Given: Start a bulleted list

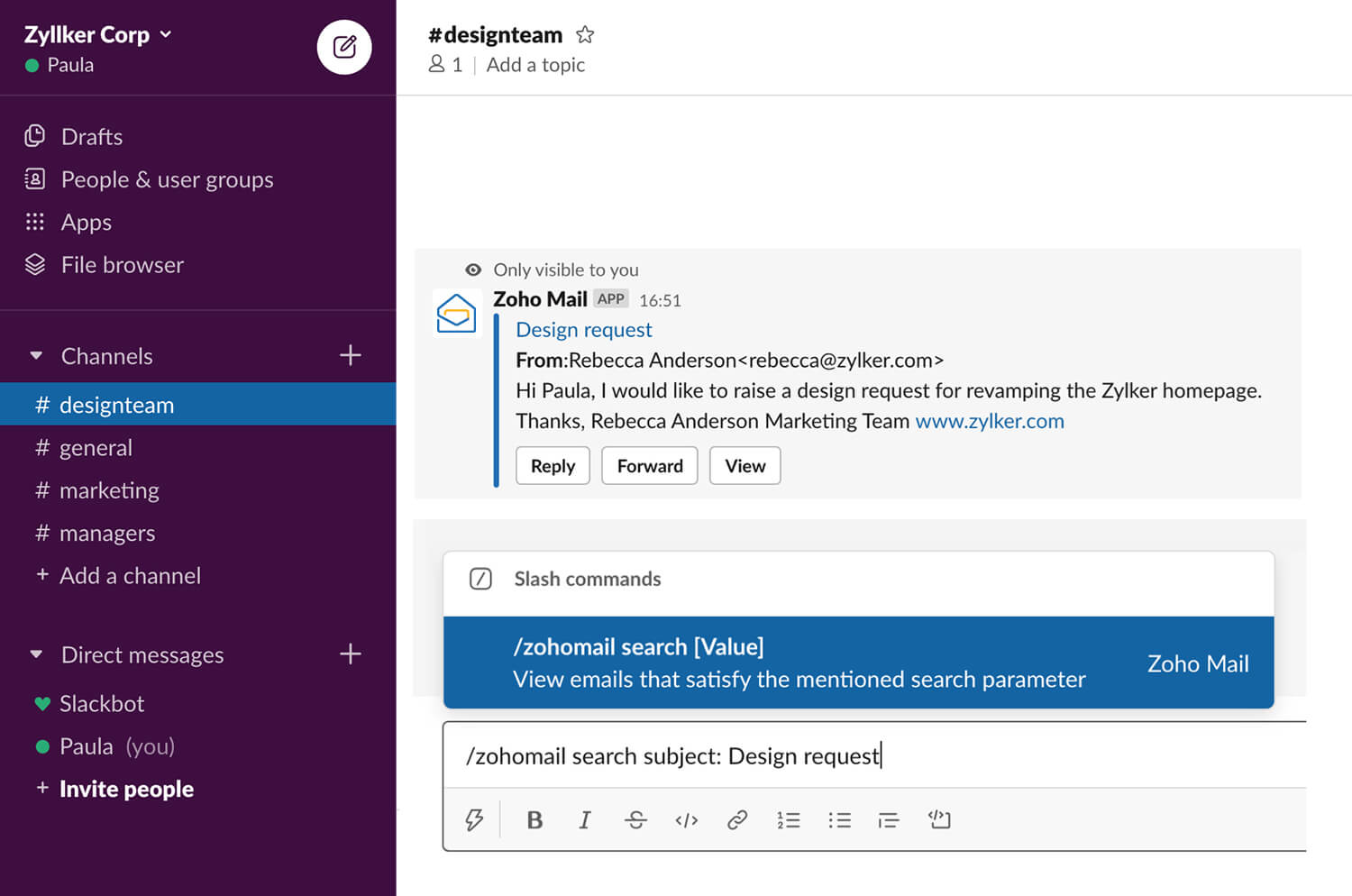Looking at the screenshot, I should [x=839, y=819].
